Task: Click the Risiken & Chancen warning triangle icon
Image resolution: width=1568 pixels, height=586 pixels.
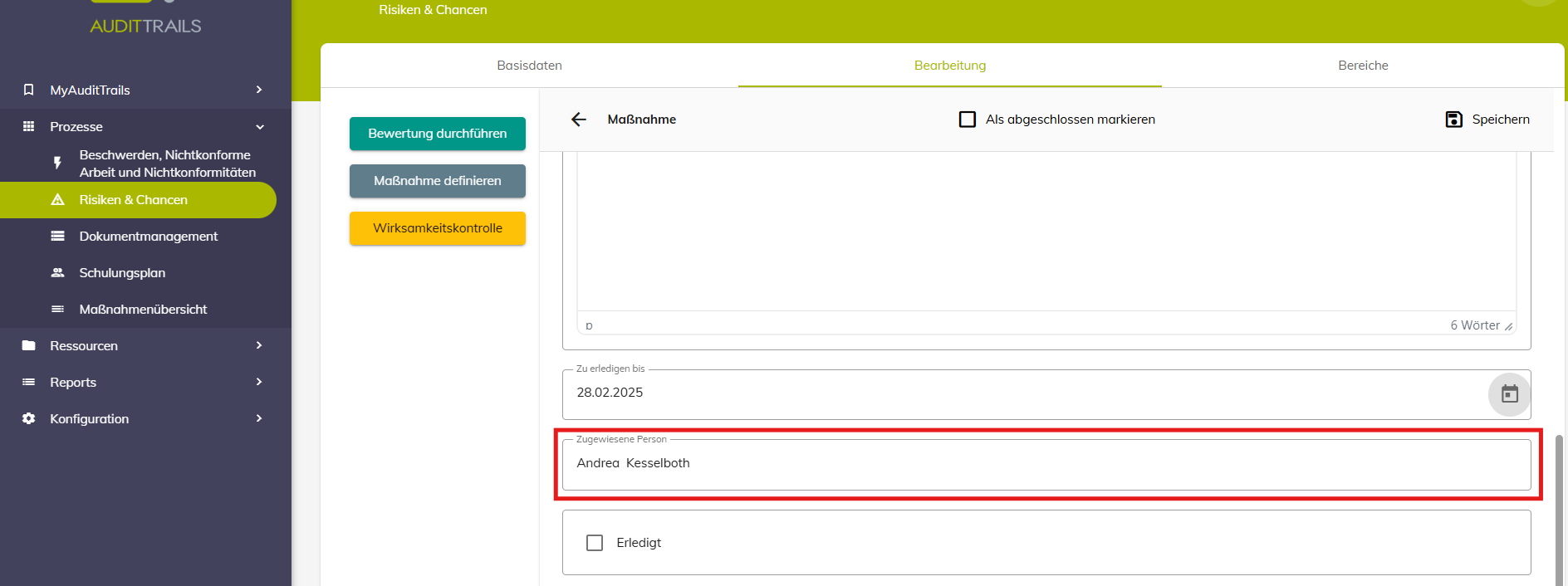Action: tap(57, 199)
